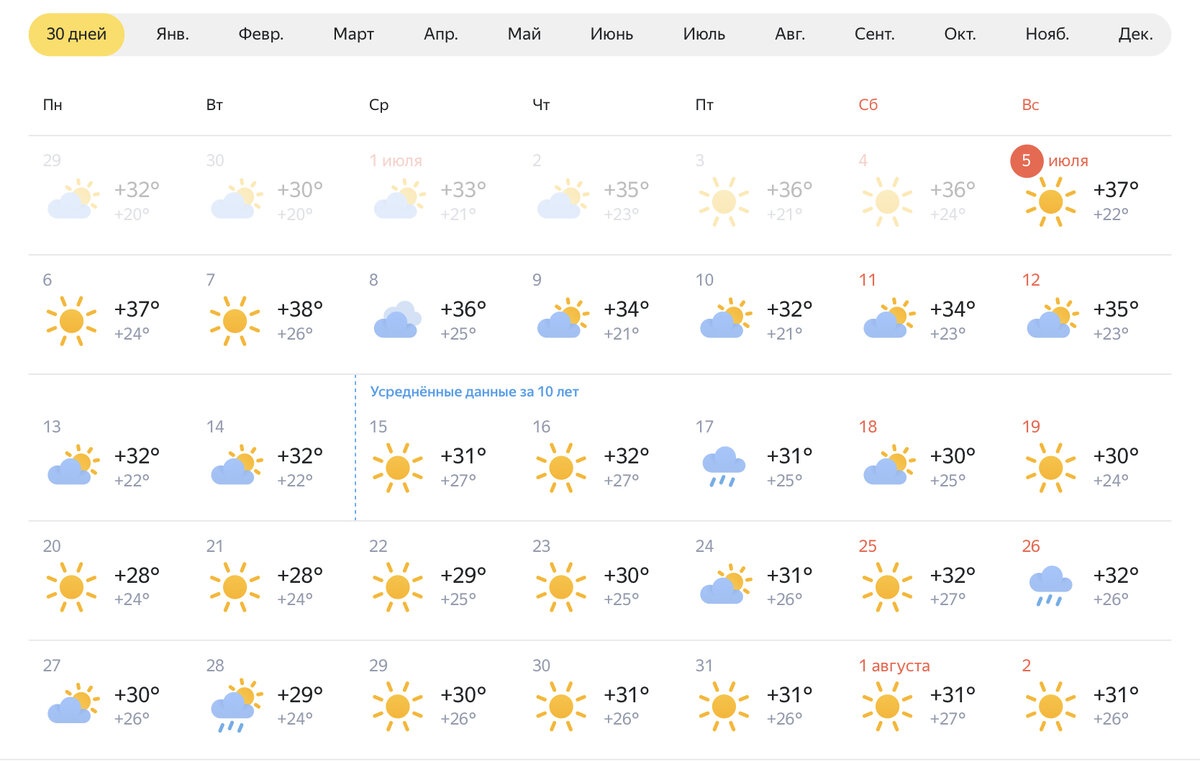Switch to the Июль month tab
The width and height of the screenshot is (1200, 762).
(x=704, y=34)
